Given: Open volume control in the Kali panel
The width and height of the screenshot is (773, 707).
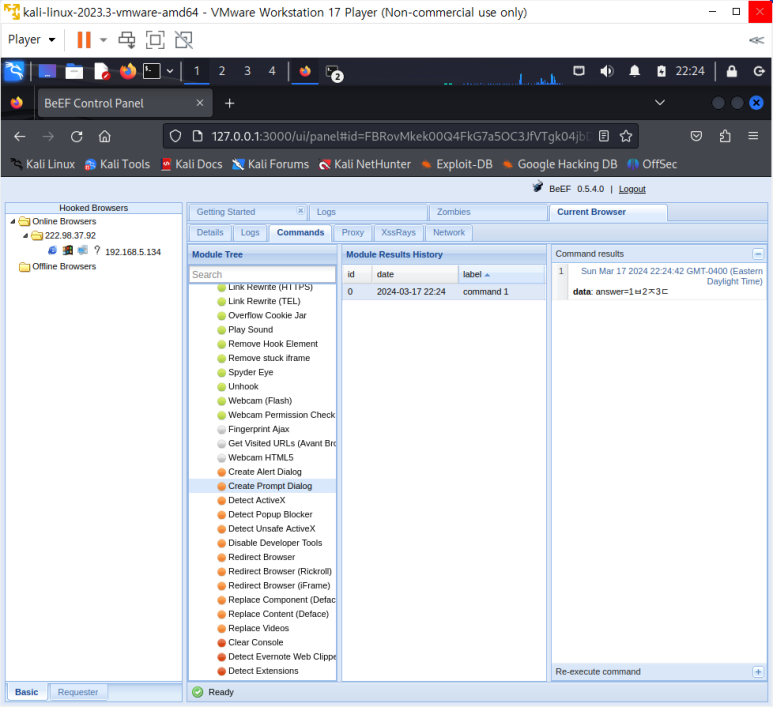Looking at the screenshot, I should pos(606,71).
